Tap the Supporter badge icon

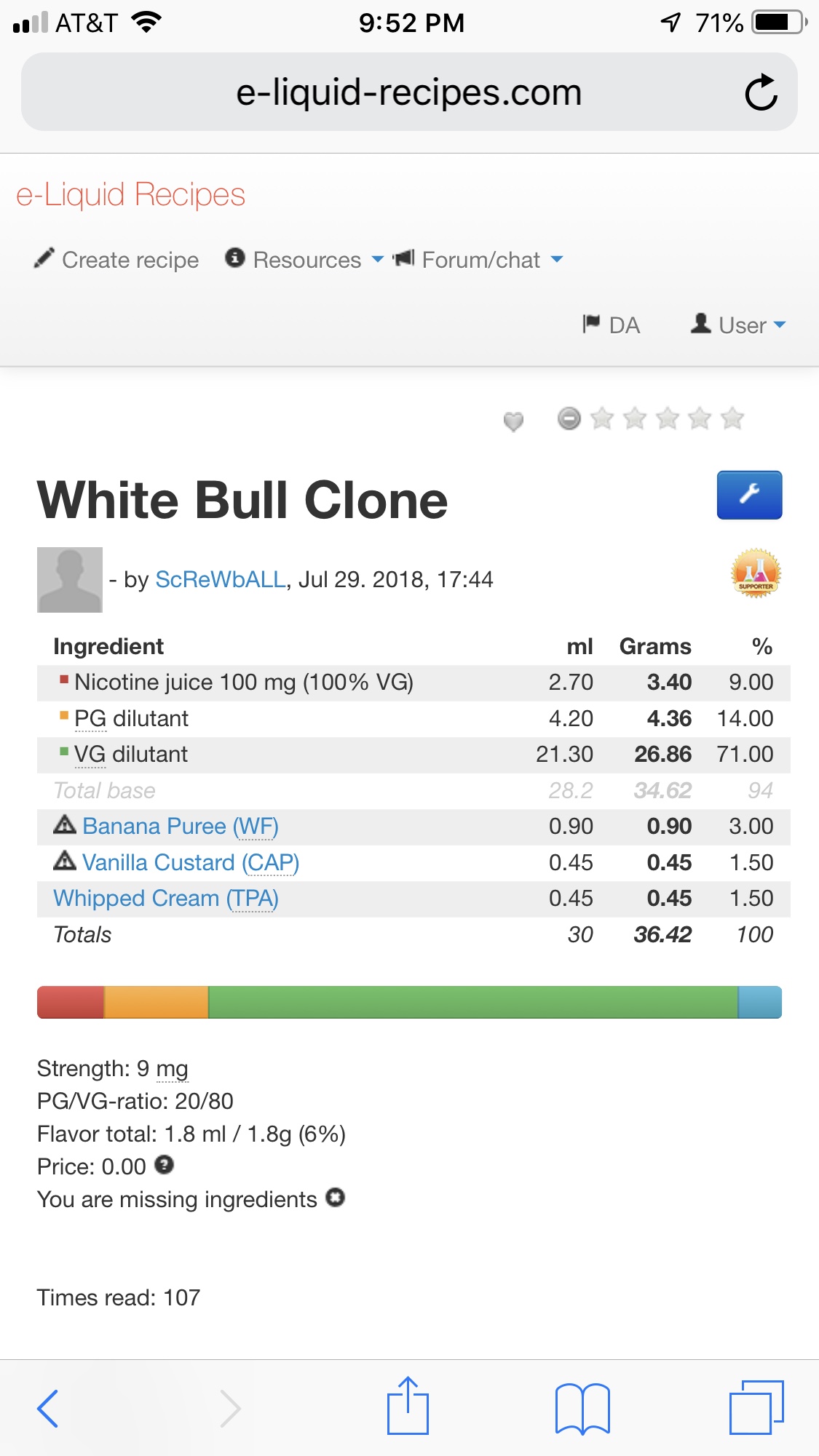pyautogui.click(x=756, y=573)
